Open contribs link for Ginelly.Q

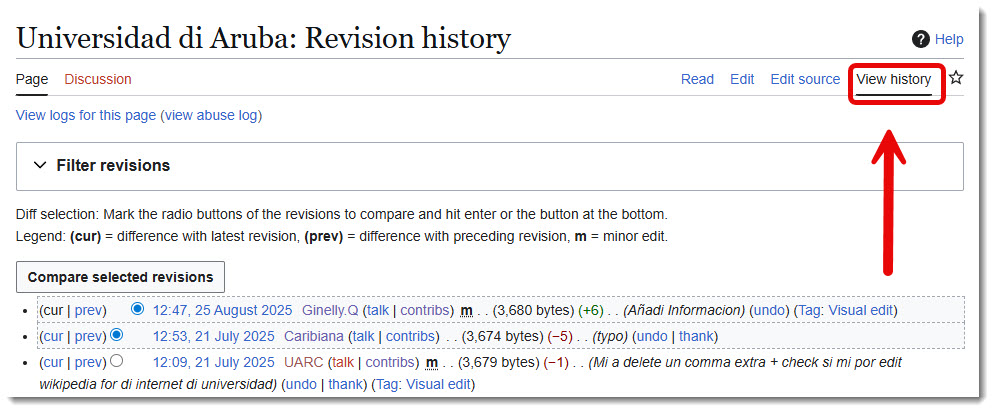[425, 311]
